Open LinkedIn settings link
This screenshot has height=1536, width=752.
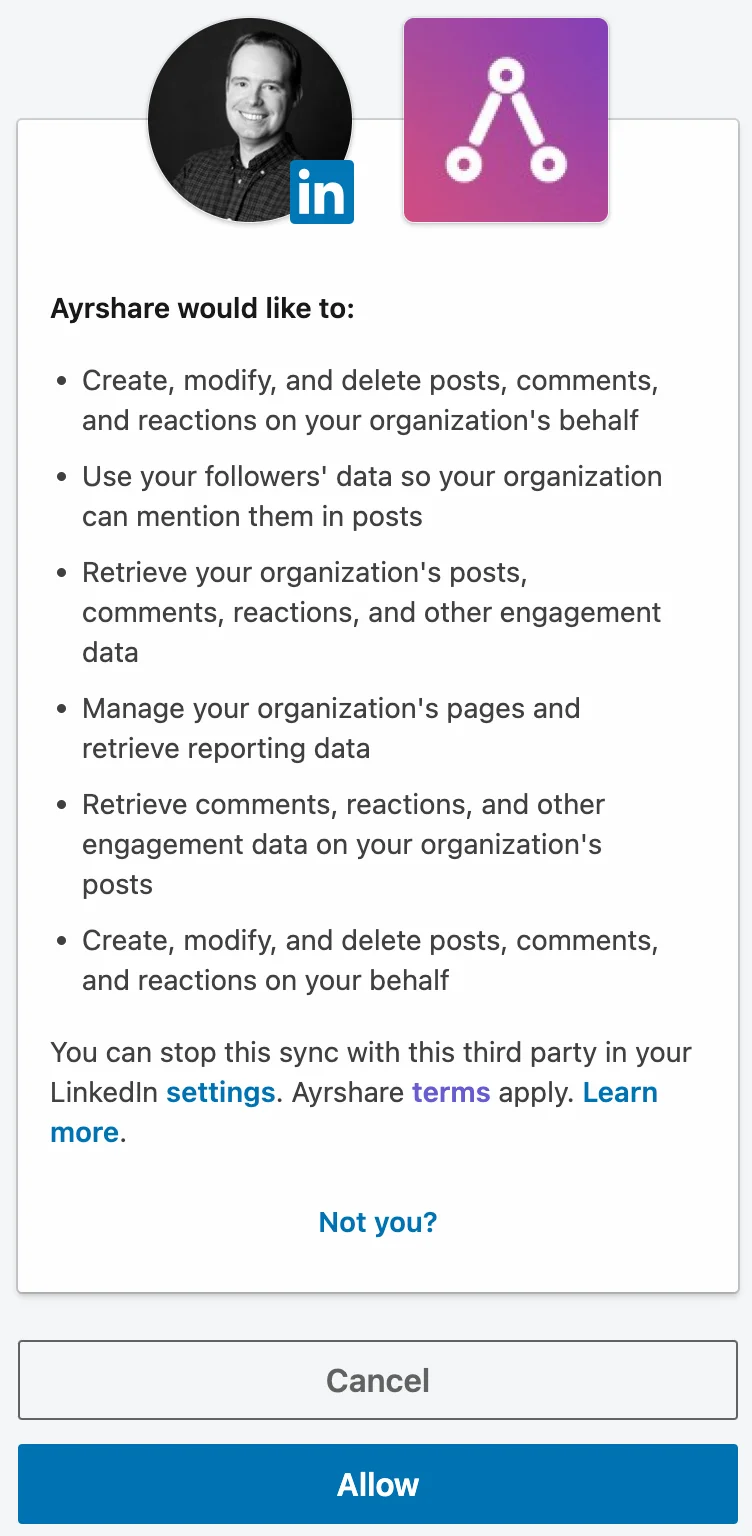tap(220, 1093)
